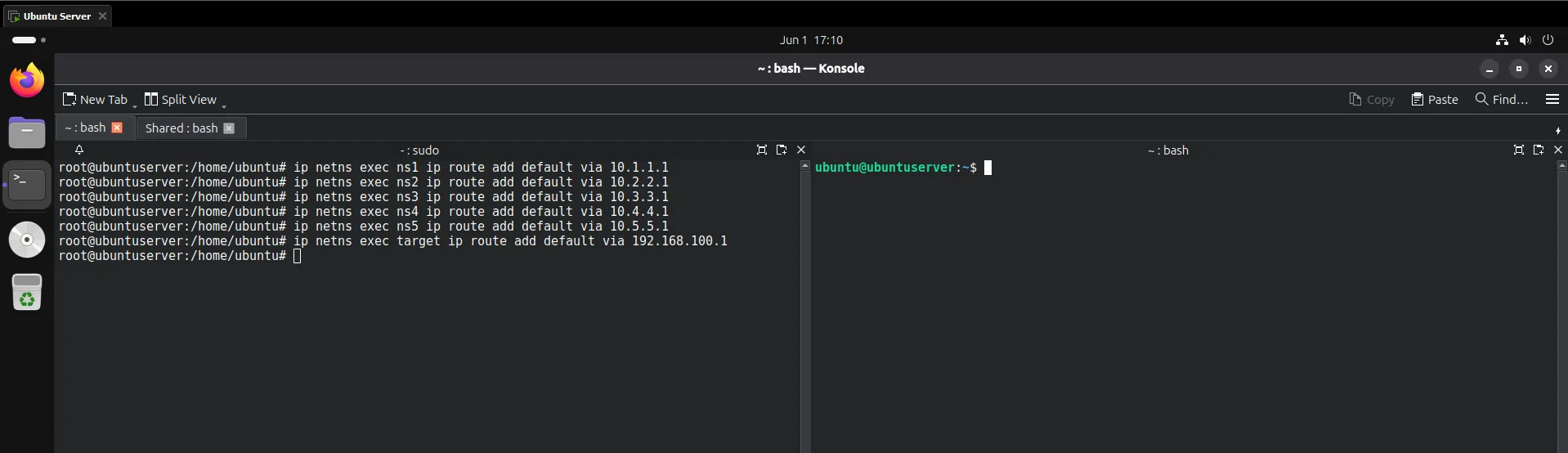Click the '- : sudo' pane title
The height and width of the screenshot is (453, 1568).
(419, 150)
